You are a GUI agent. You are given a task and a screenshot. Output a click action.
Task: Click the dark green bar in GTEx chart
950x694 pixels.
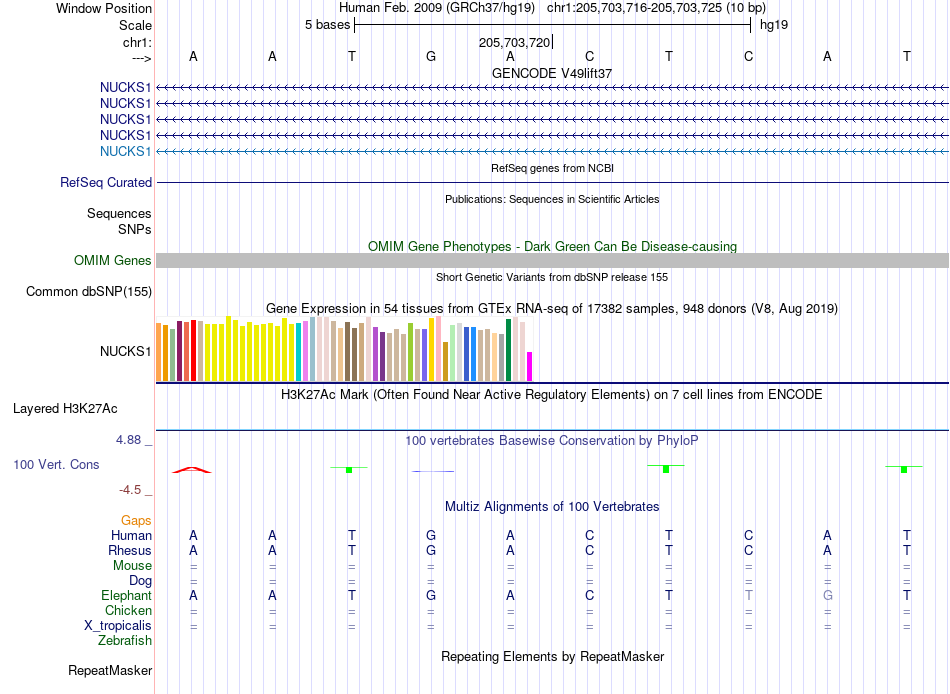click(508, 350)
